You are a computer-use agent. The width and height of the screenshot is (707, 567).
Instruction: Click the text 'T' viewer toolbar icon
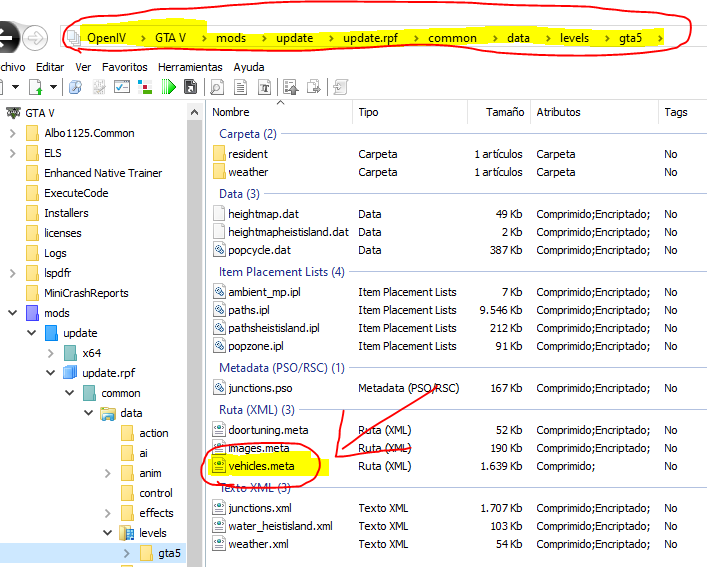click(265, 87)
